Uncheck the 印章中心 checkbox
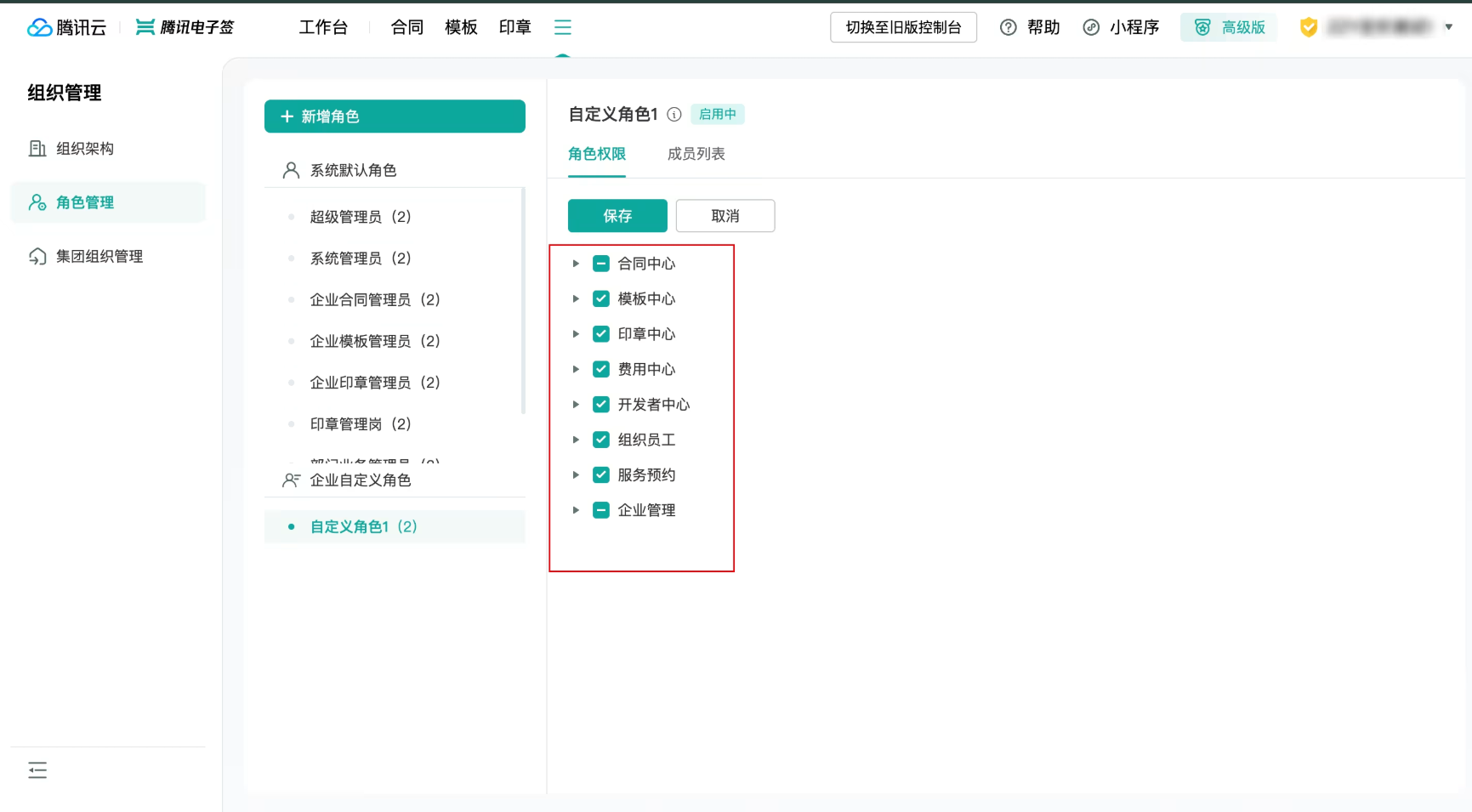The height and width of the screenshot is (812, 1472). [601, 333]
